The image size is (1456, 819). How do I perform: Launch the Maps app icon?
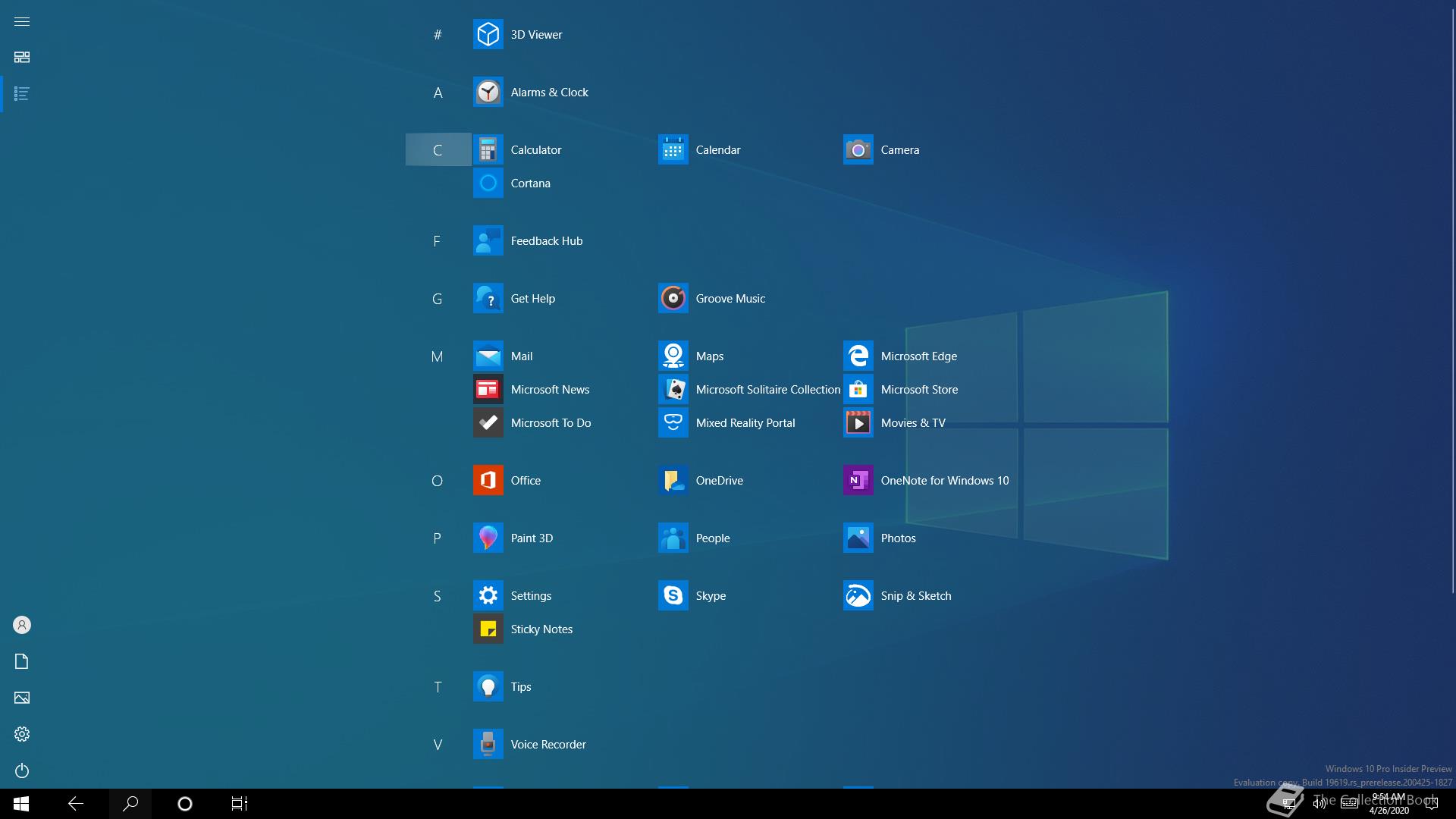[x=673, y=356]
